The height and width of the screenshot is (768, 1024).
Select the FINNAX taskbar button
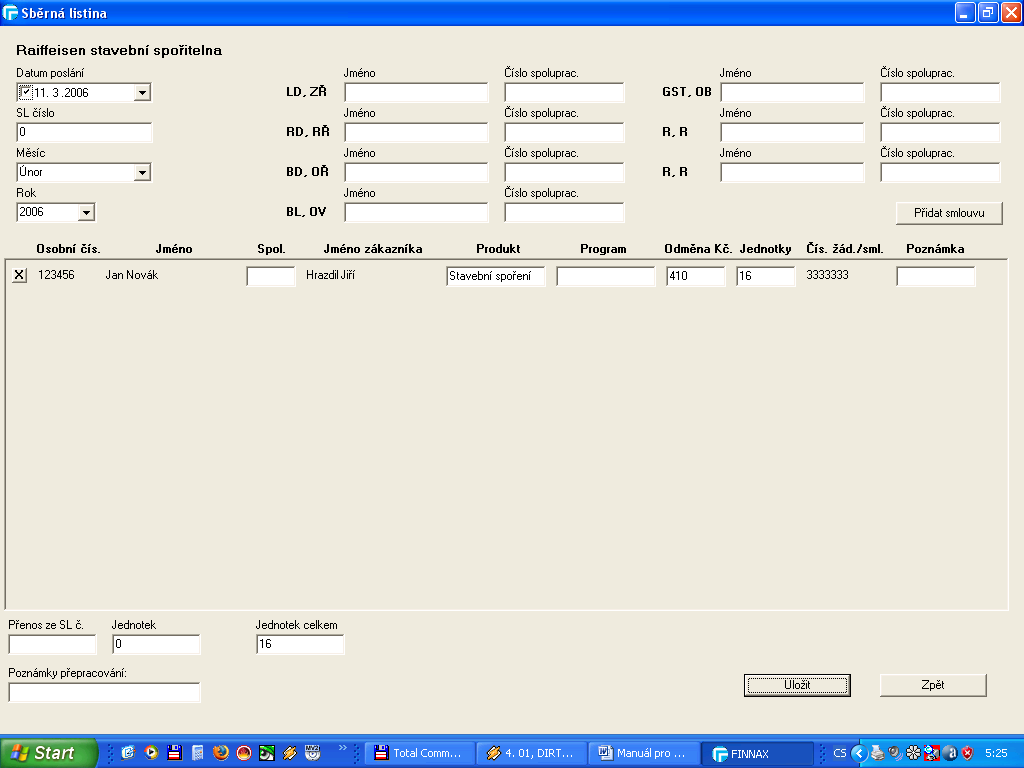pos(758,753)
